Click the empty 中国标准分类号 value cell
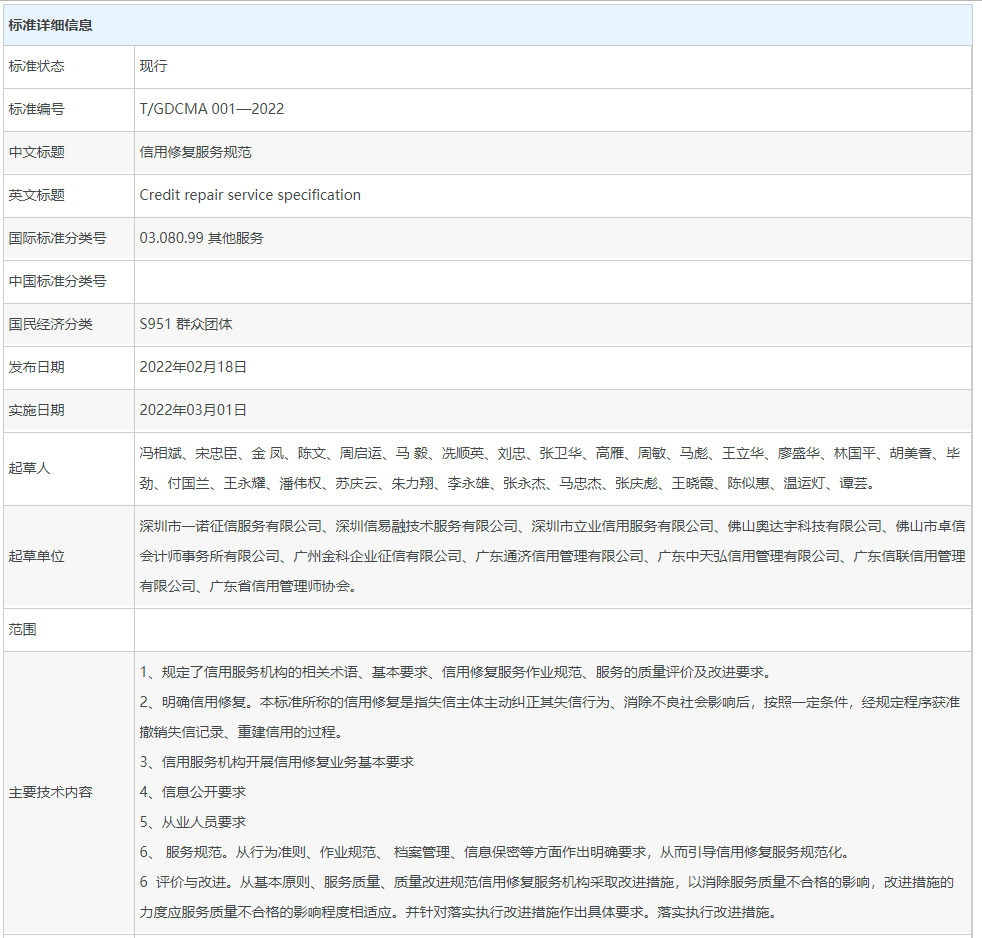Image resolution: width=982 pixels, height=938 pixels. pos(552,281)
